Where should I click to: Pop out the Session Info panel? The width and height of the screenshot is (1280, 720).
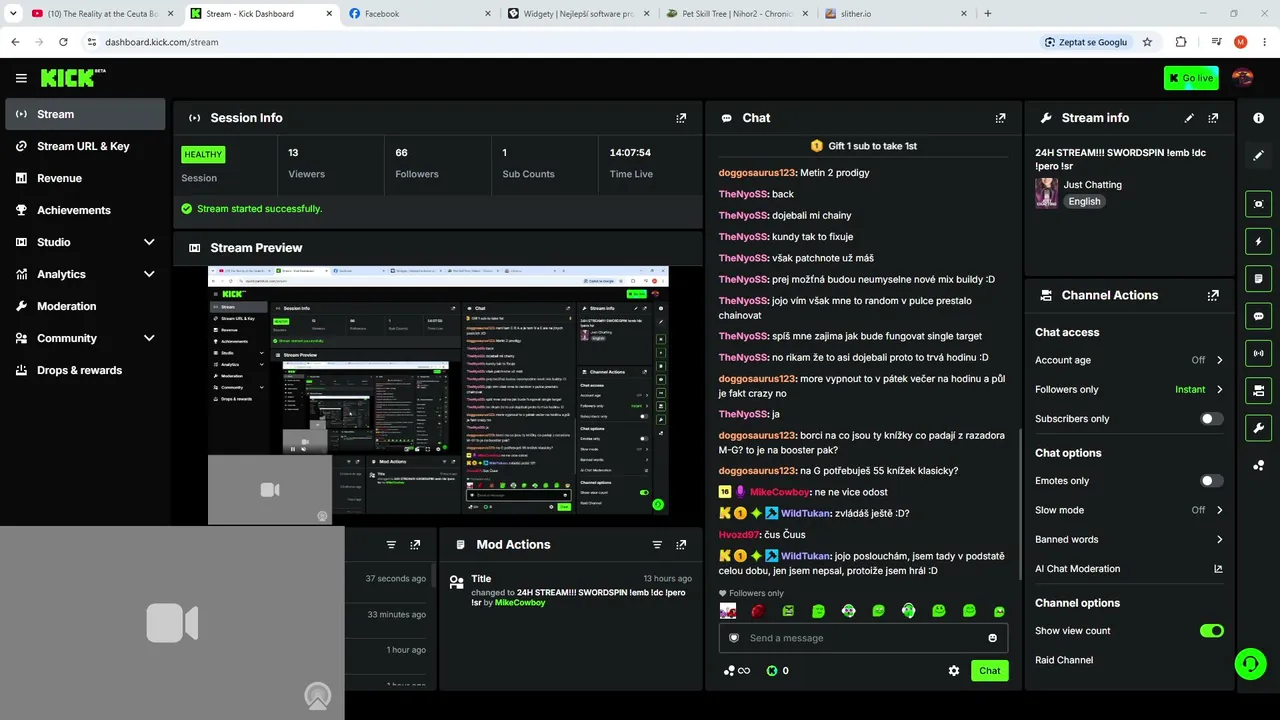pyautogui.click(x=681, y=118)
